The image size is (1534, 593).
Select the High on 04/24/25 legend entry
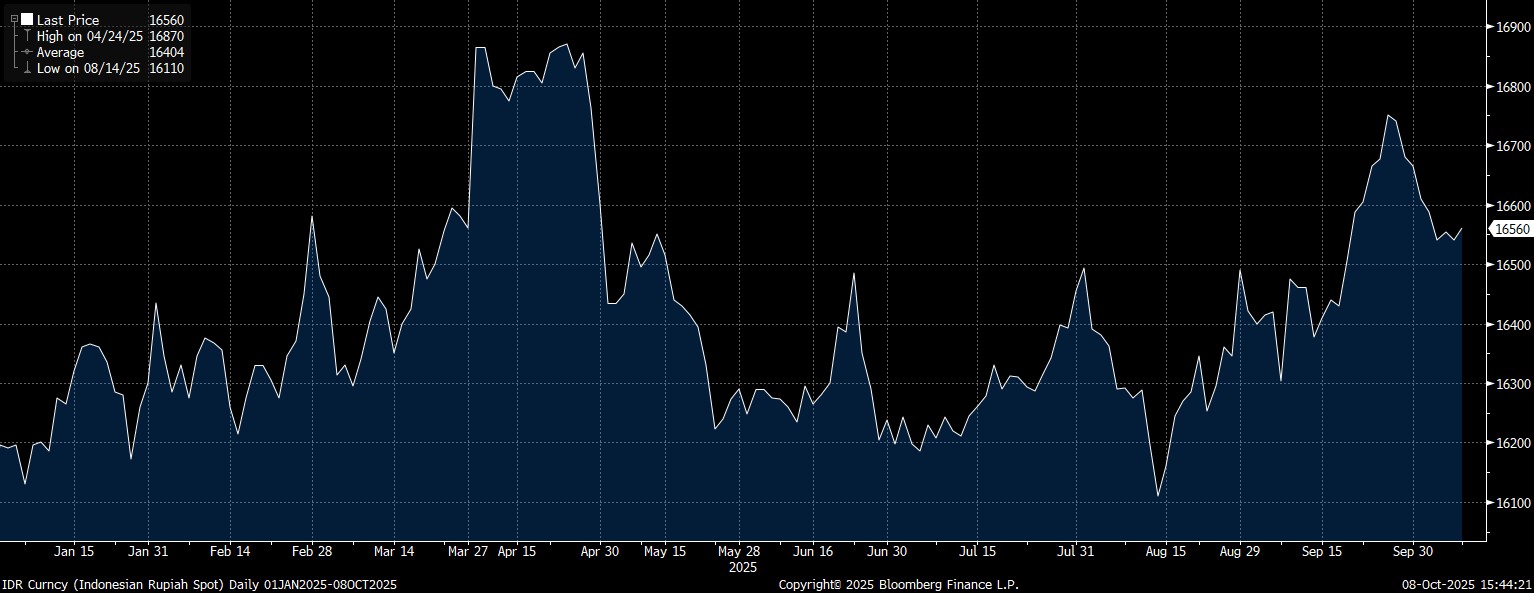pos(90,36)
